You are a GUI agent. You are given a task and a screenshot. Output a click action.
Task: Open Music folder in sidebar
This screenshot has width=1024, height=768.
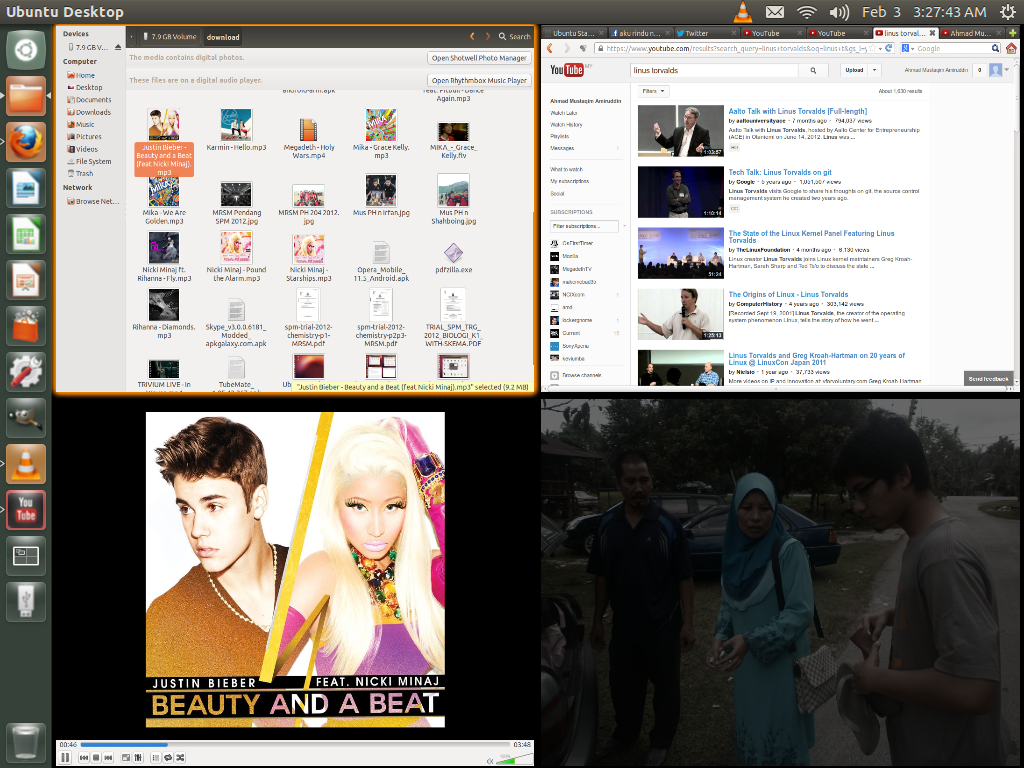pyautogui.click(x=81, y=125)
